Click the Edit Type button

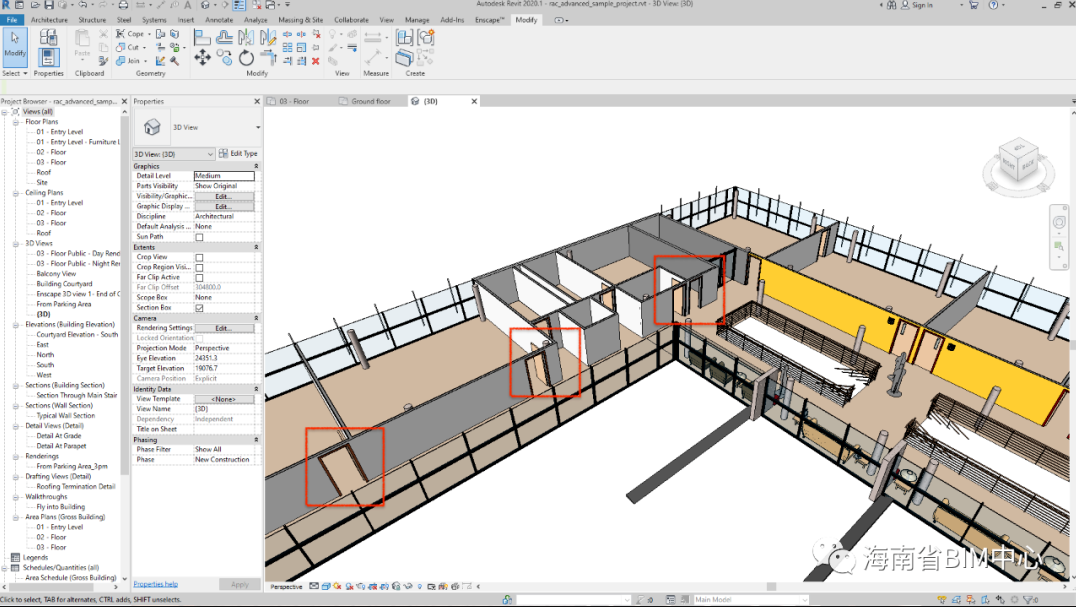(238, 154)
